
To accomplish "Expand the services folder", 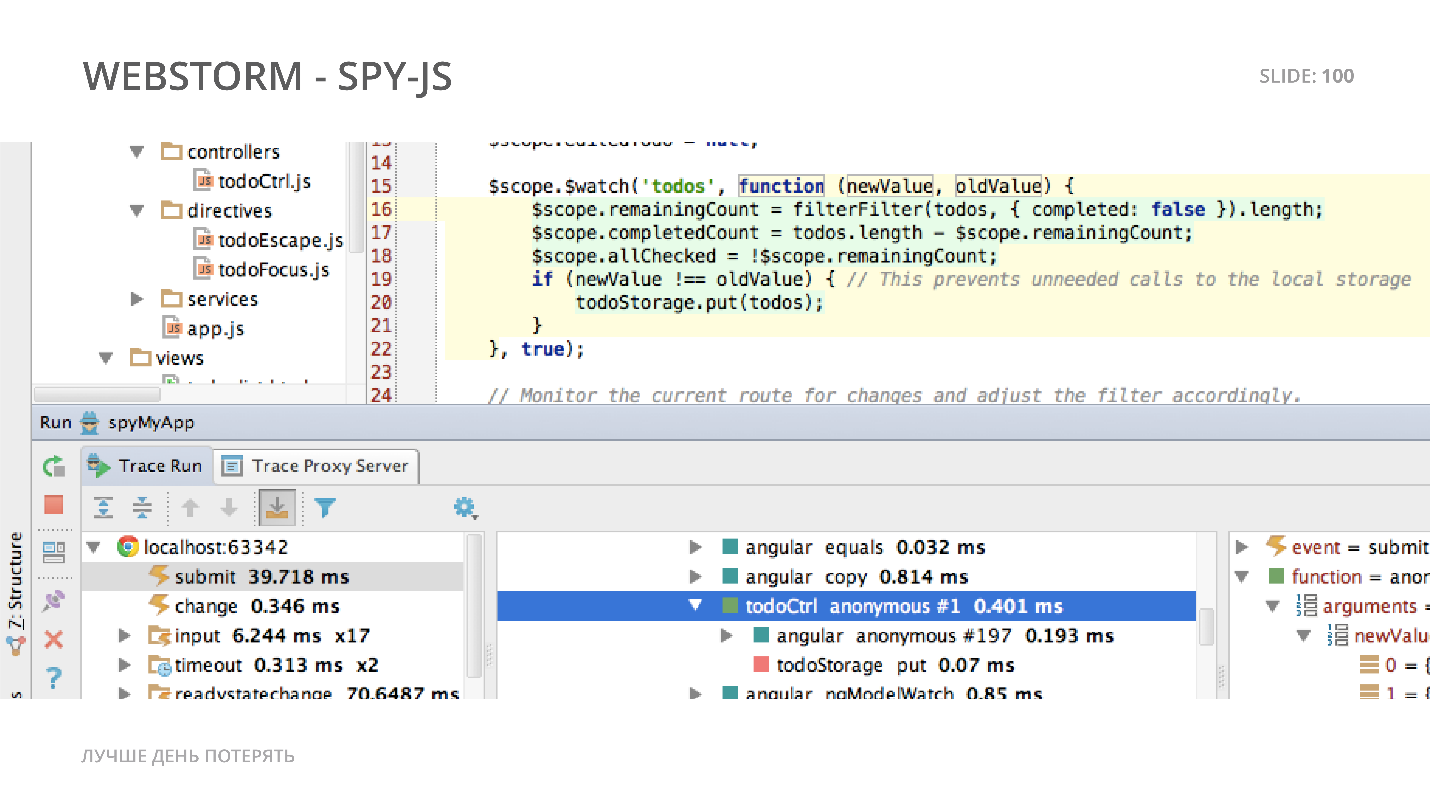I will (137, 299).
